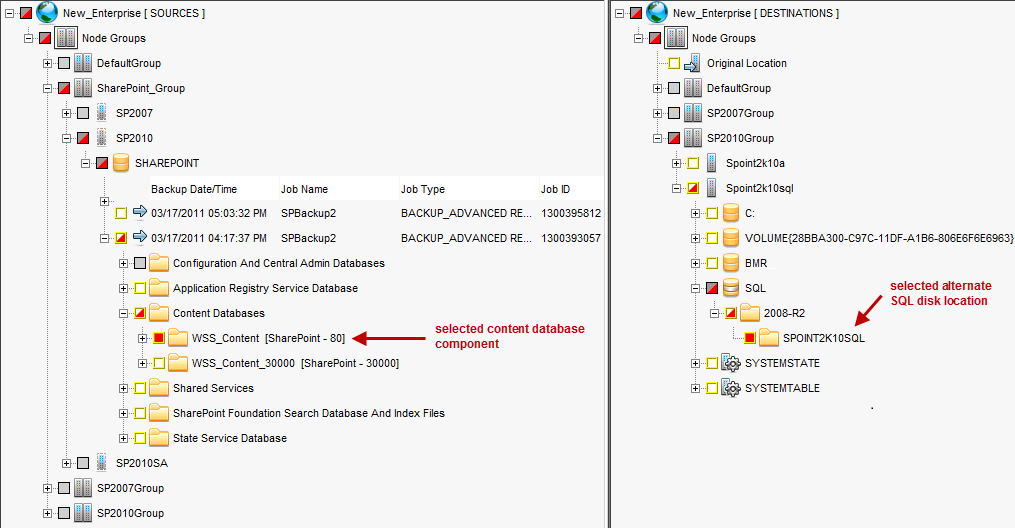This screenshot has height=528, width=1015.
Task: Click the SYSTEMSTATE gear icon
Action: [730, 363]
